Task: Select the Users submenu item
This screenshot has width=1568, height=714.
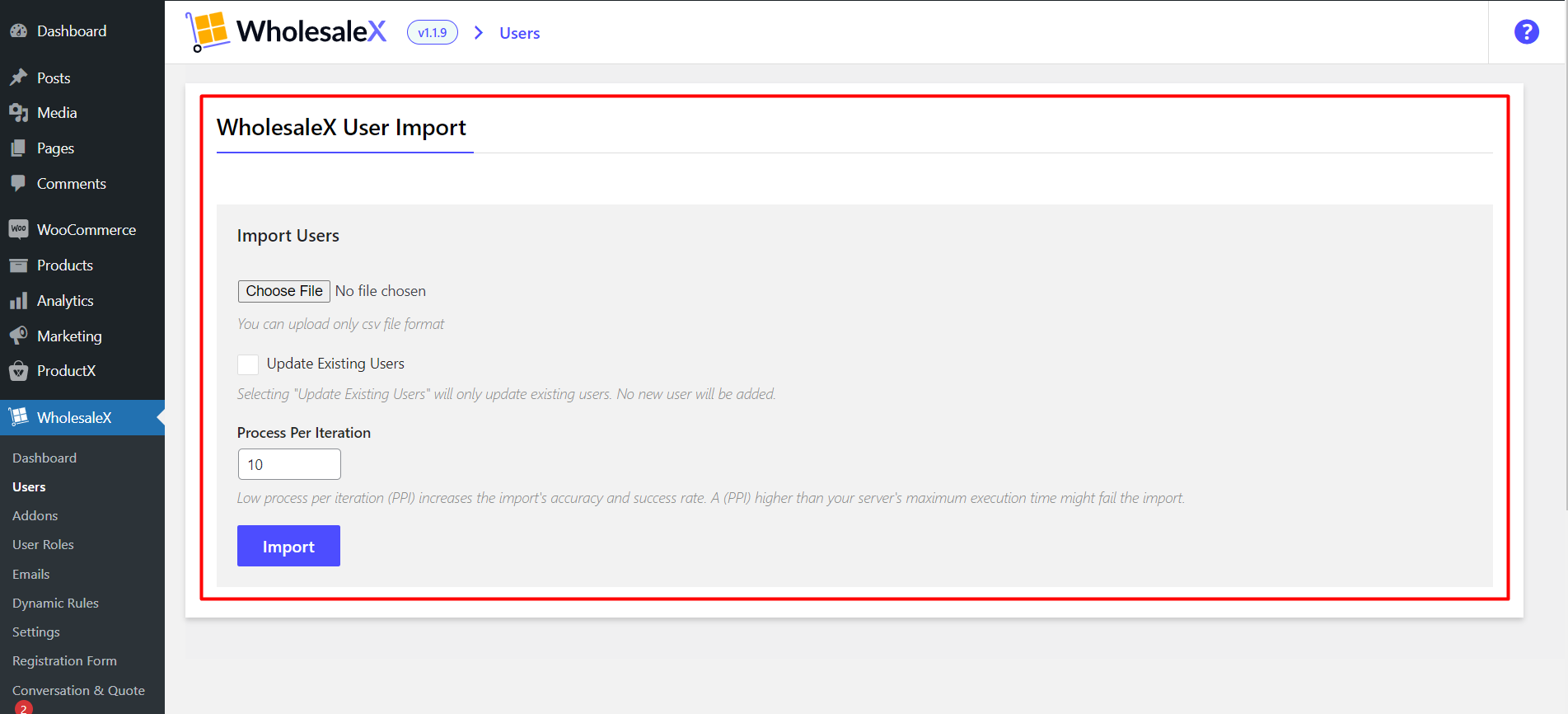Action: point(29,486)
